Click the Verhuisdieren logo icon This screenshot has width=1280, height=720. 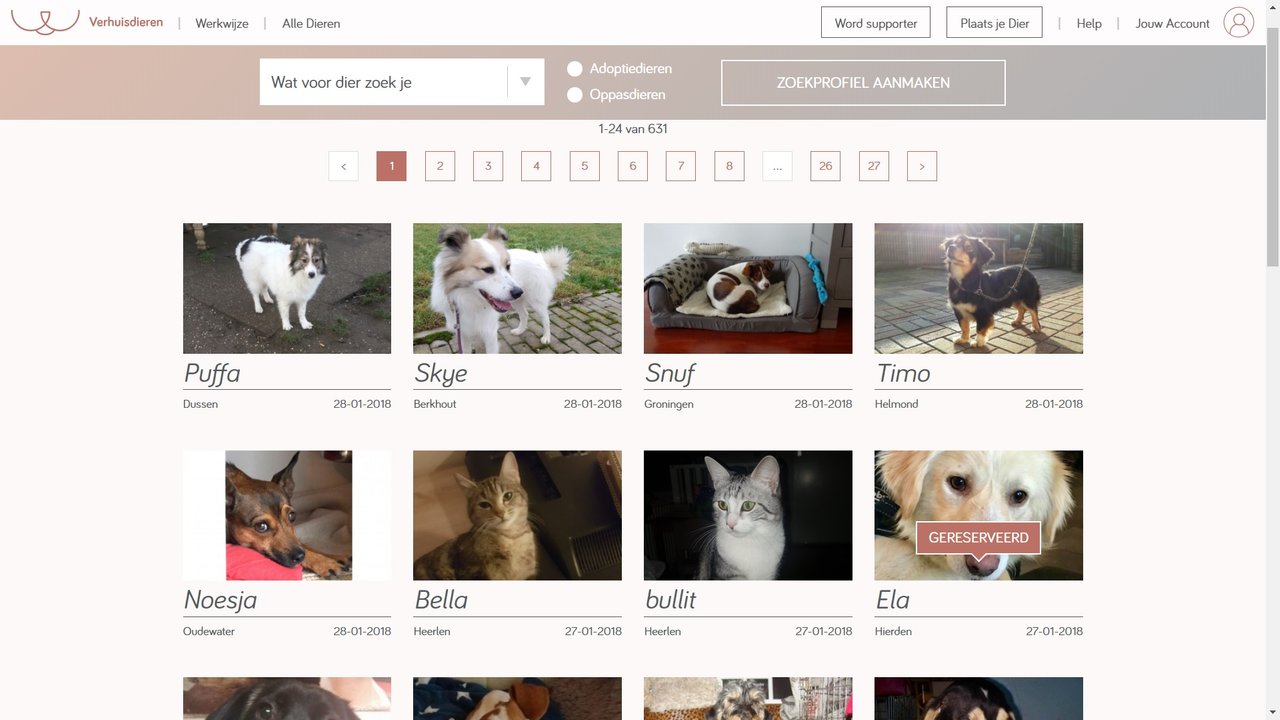45,20
